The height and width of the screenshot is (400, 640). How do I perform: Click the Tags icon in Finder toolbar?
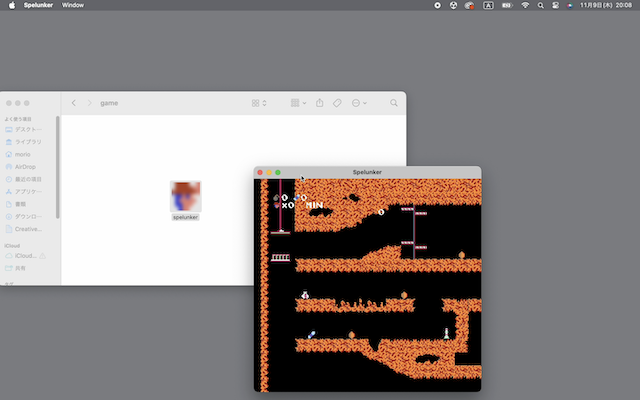click(x=337, y=103)
